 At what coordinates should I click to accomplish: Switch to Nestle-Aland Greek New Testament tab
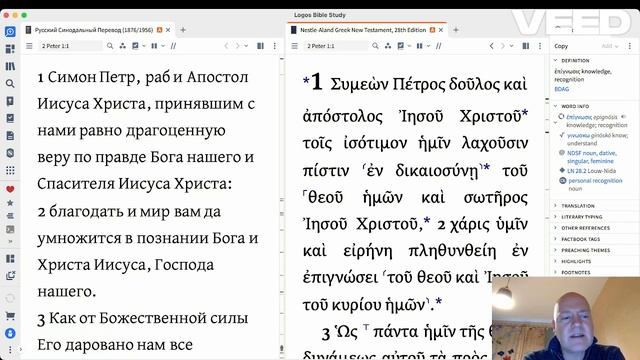click(x=362, y=30)
